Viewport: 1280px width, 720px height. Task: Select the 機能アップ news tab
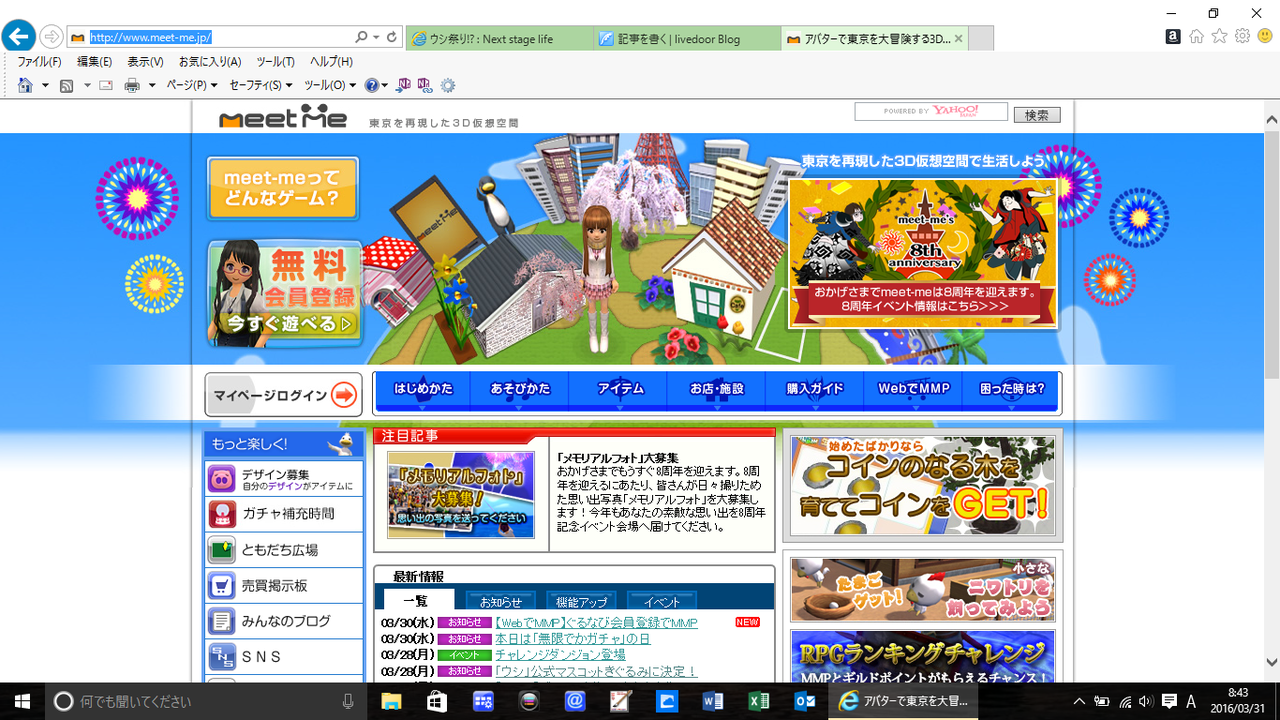581,601
